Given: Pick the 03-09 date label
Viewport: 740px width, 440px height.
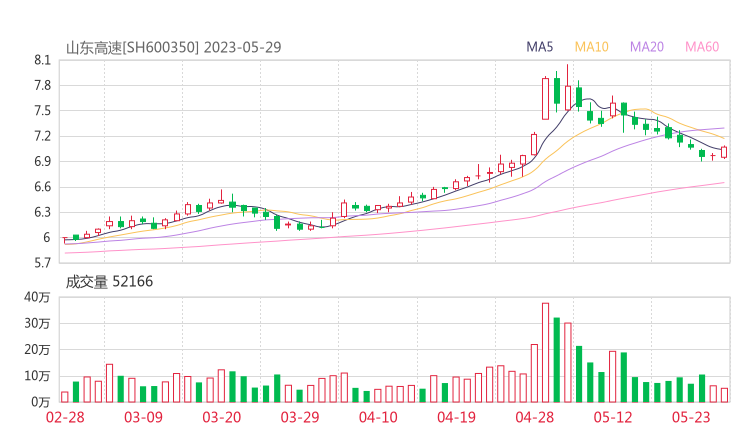Looking at the screenshot, I should pos(143,417).
